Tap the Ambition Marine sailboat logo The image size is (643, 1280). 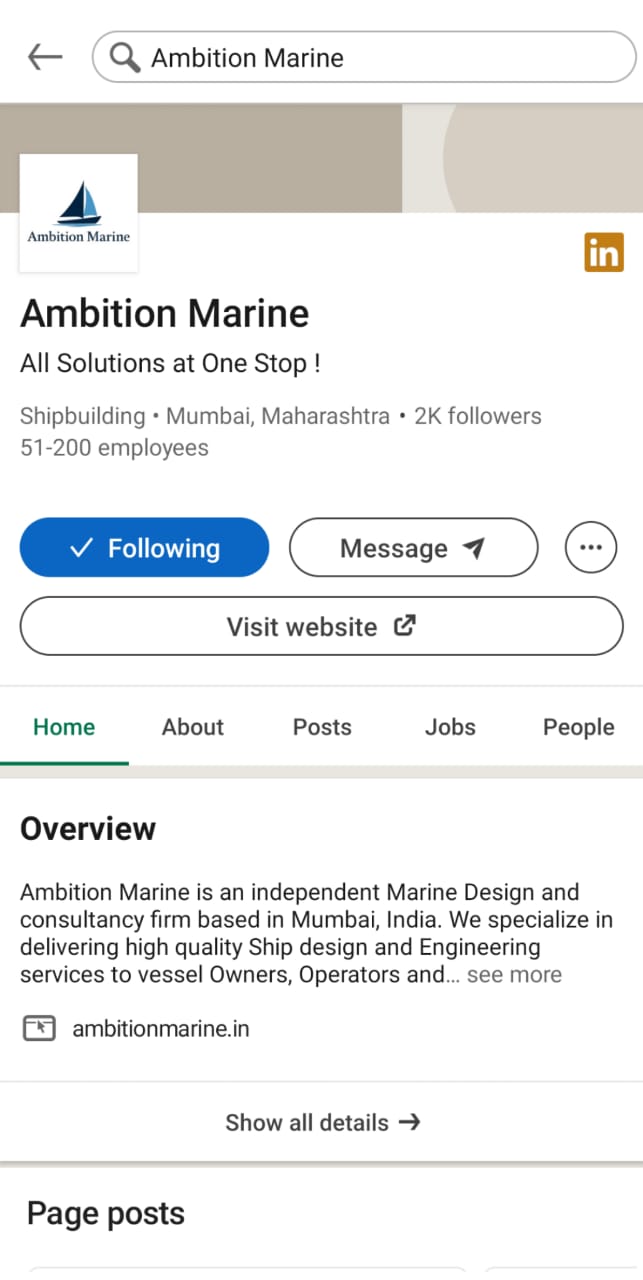tap(79, 213)
